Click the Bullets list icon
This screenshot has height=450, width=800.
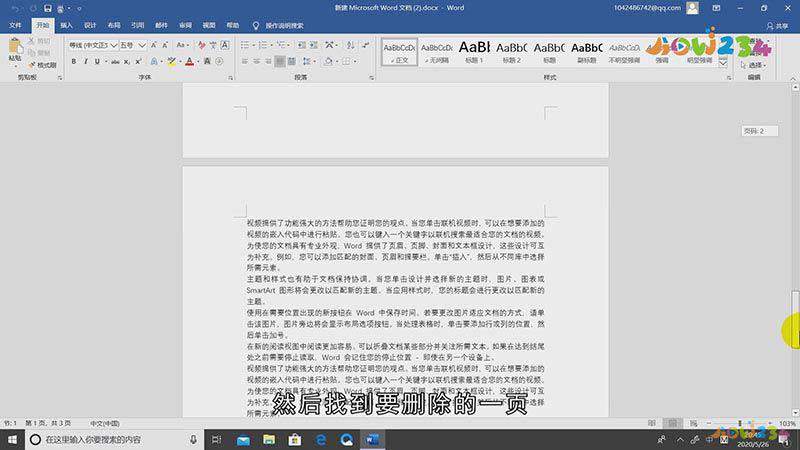pos(245,45)
